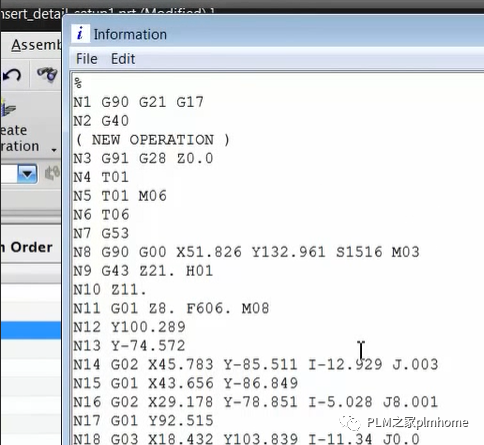The height and width of the screenshot is (445, 484).
Task: Click the line 'N13 Y-74.572'
Action: [129, 346]
